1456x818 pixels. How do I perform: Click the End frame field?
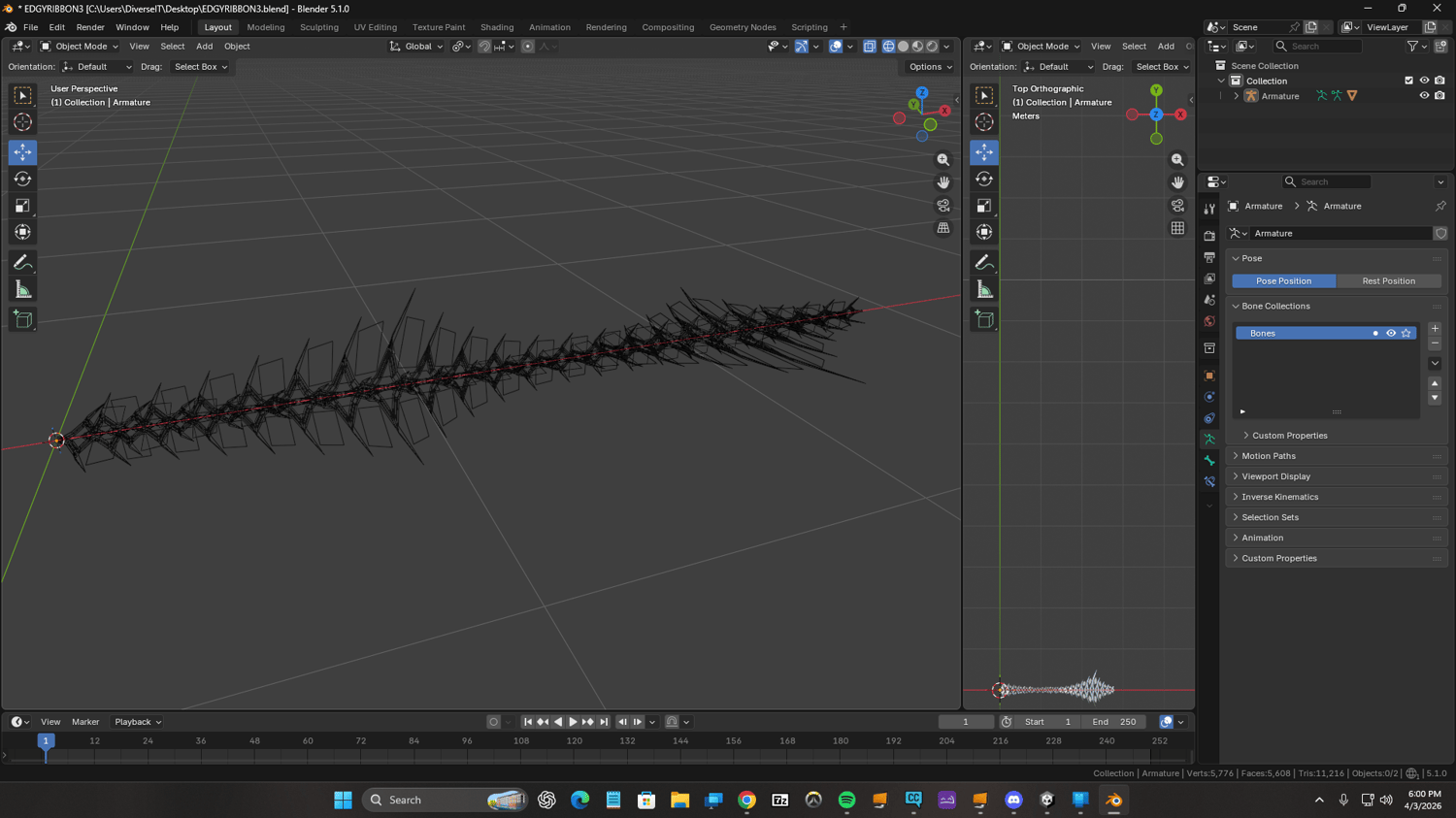(x=1114, y=722)
